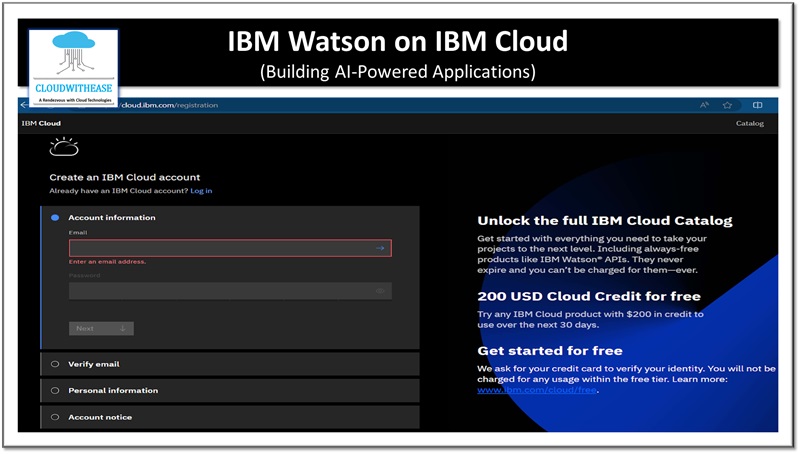Click the cloud.ibm.com/registration address bar

[169, 105]
